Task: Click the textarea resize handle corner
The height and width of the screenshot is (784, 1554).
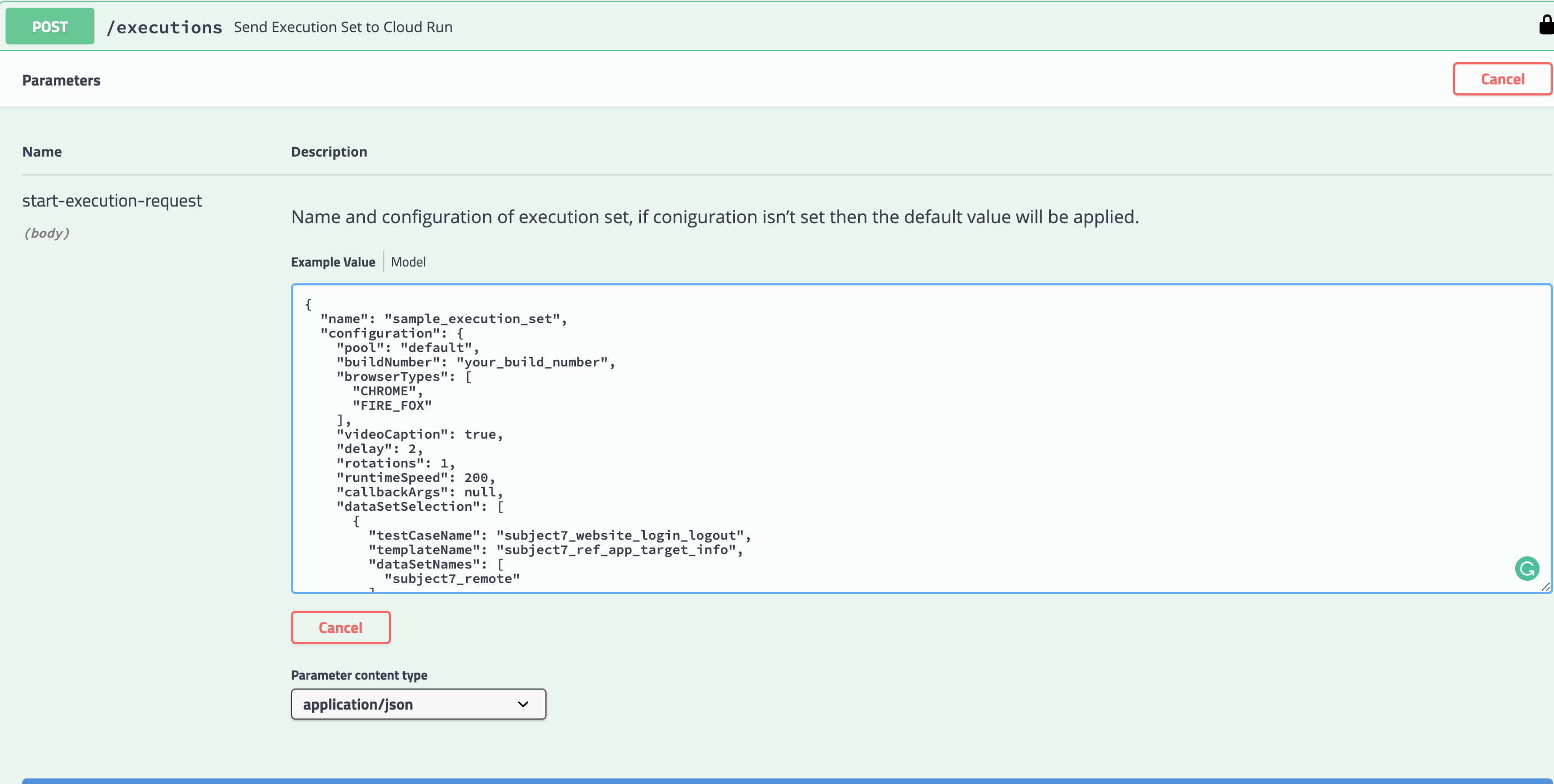Action: tap(1545, 587)
